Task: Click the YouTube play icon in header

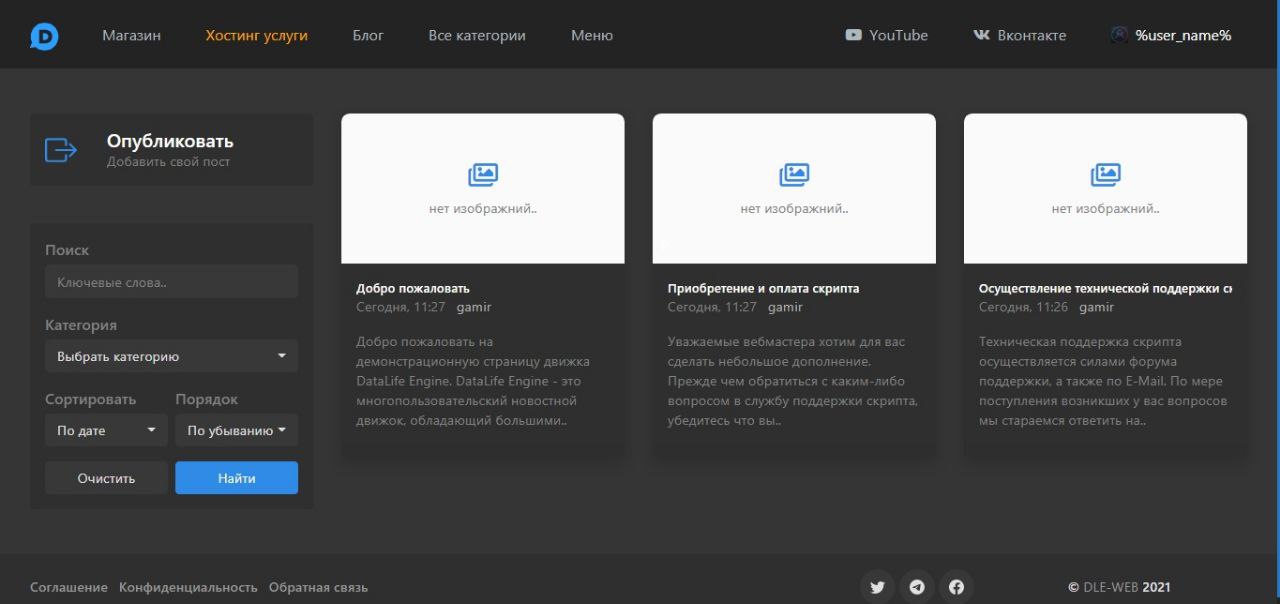Action: [x=853, y=35]
